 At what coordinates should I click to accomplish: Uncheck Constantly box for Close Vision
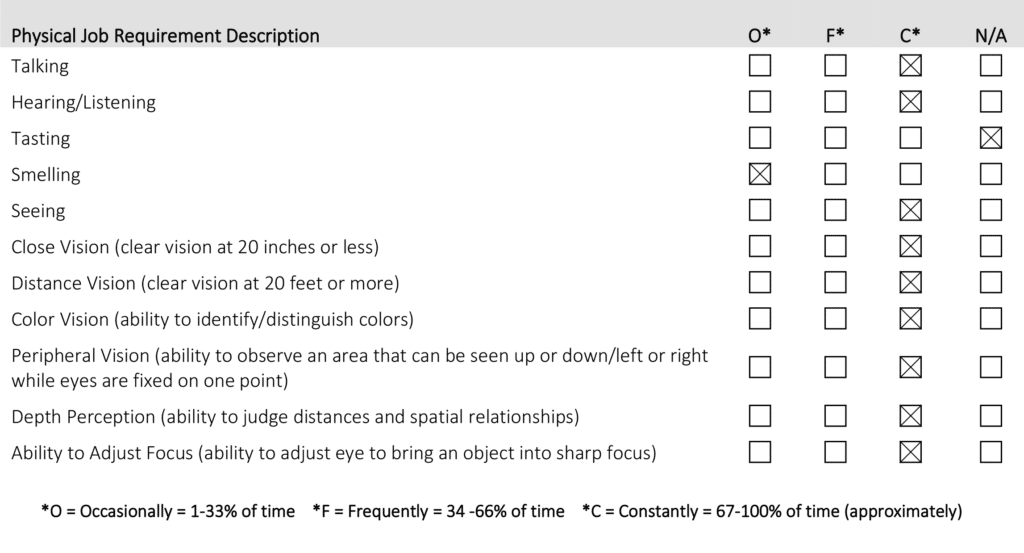(x=910, y=246)
